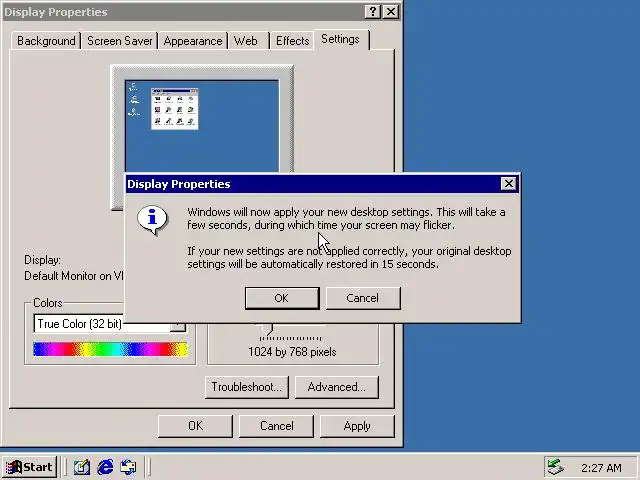Open the Start menu

pos(29,467)
